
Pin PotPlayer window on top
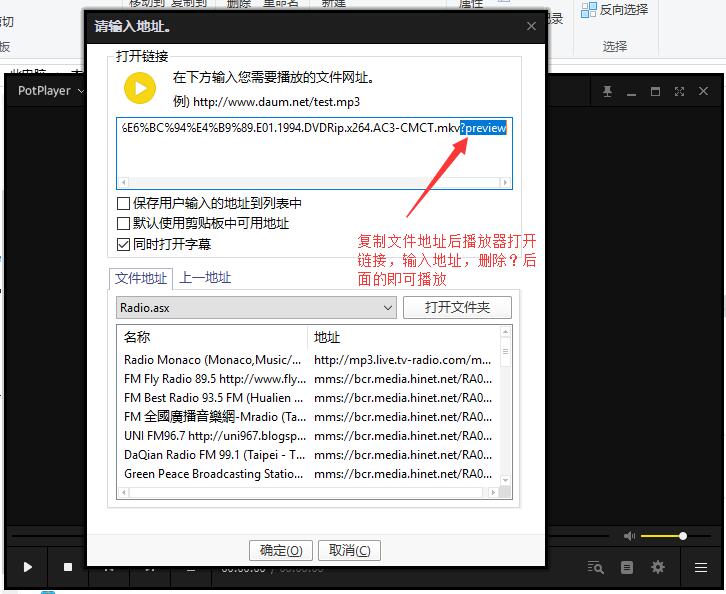607,91
